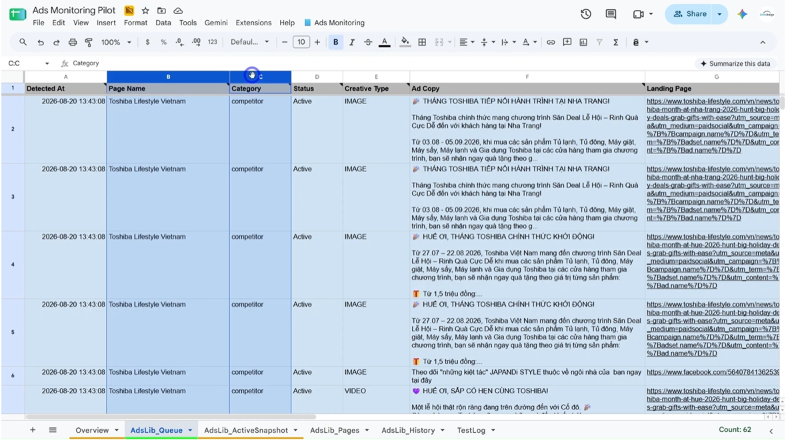Toggle bold formatting
The height and width of the screenshot is (441, 787).
pyautogui.click(x=336, y=42)
